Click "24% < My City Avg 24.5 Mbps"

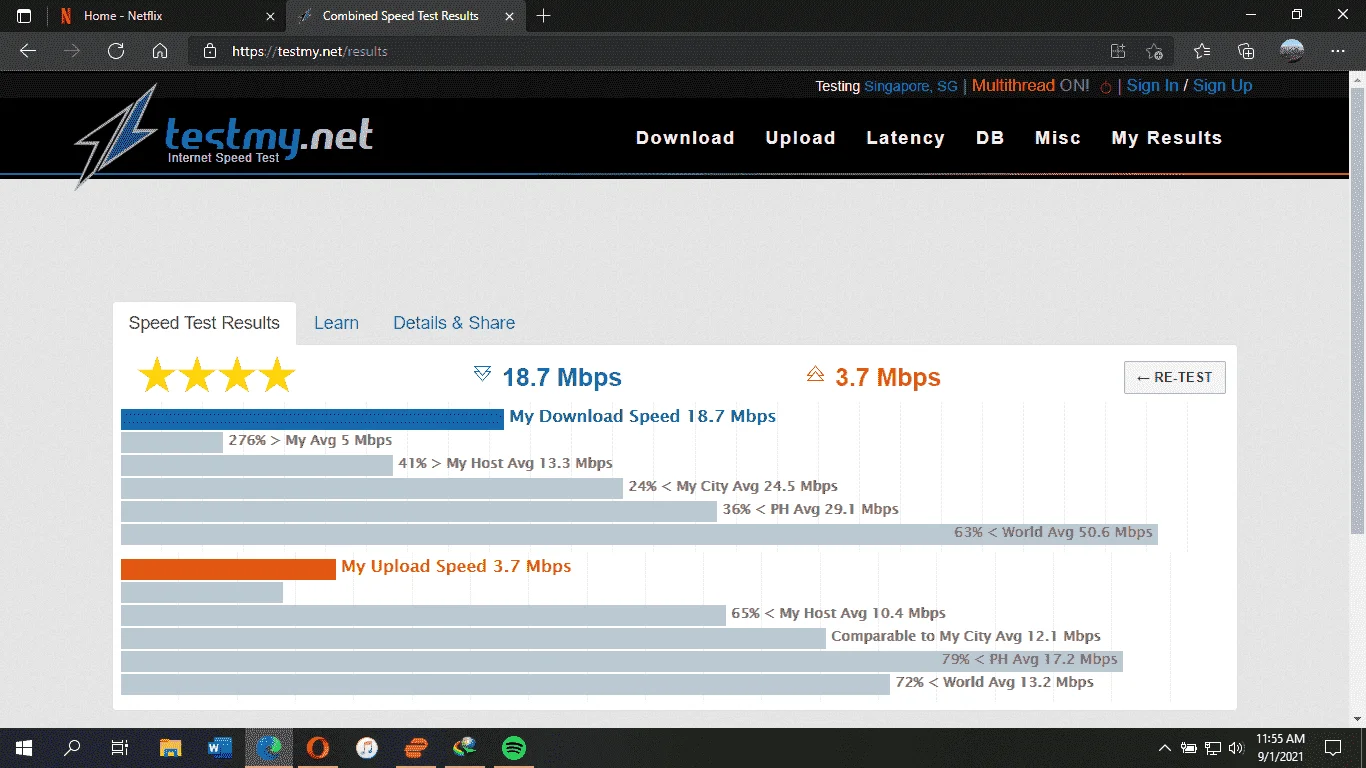[733, 486]
